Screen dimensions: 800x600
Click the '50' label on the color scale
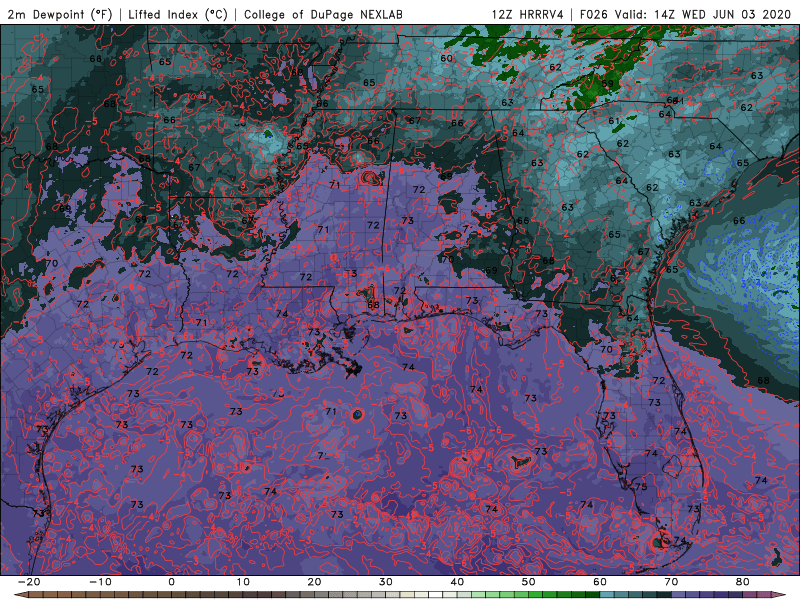pyautogui.click(x=529, y=582)
